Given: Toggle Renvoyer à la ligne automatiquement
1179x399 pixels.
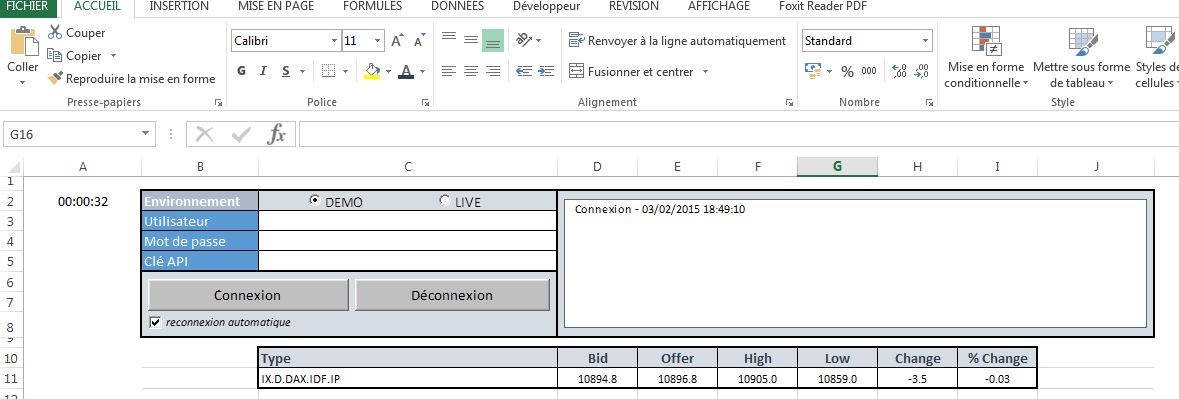Looking at the screenshot, I should (x=677, y=41).
